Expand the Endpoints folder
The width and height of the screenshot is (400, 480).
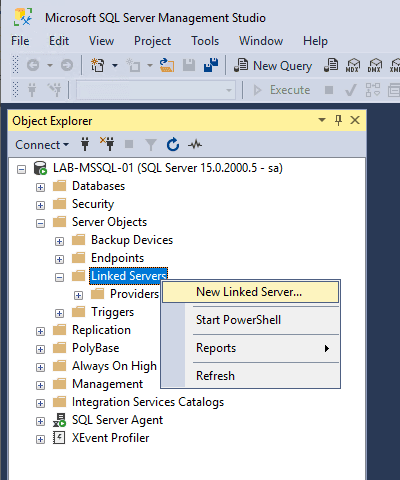[x=59, y=259]
